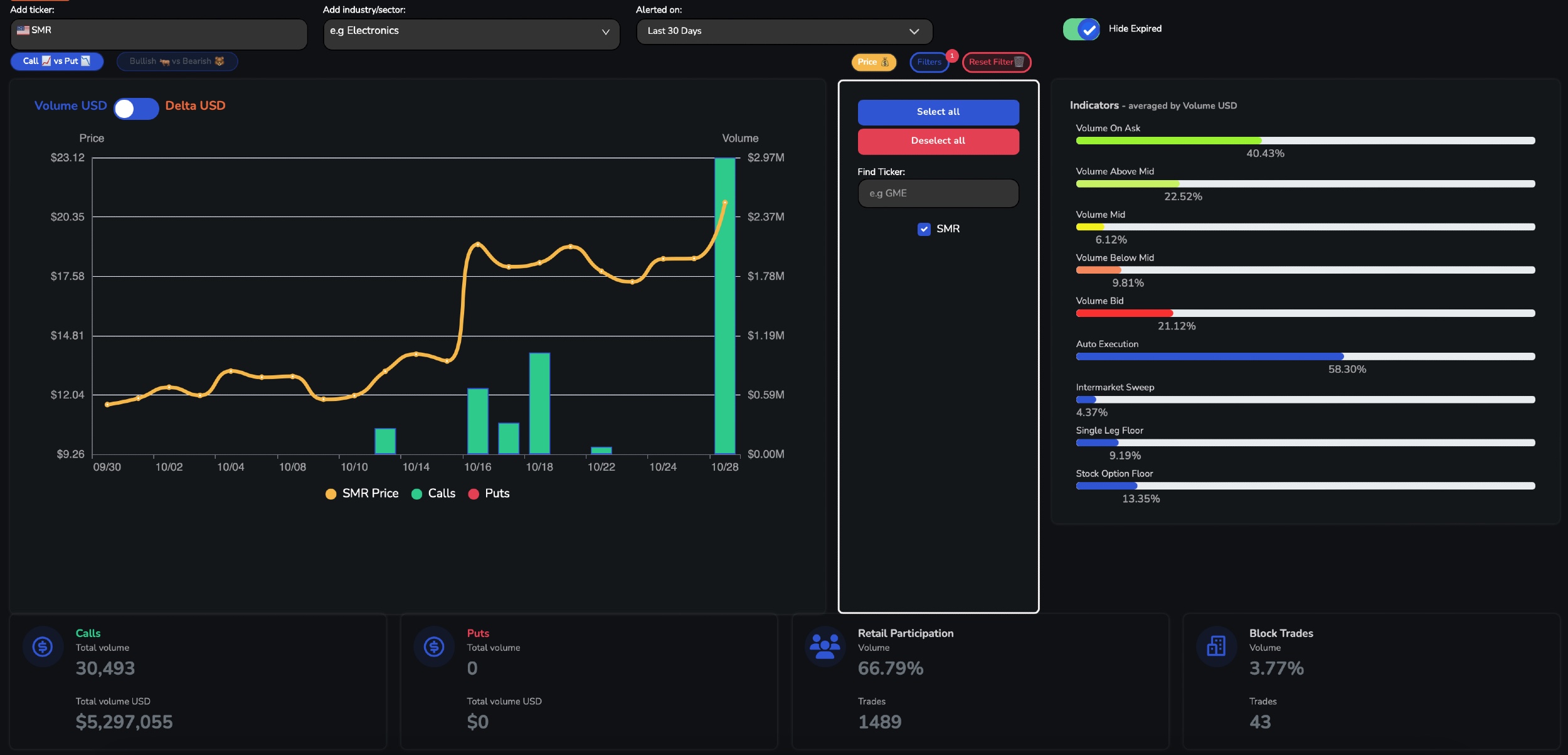Click the Reset Filter button

[x=996, y=62]
